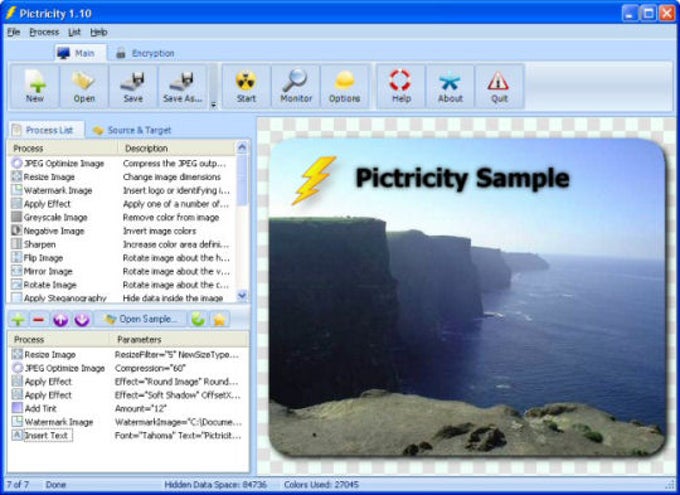Viewport: 680px width, 495px height.
Task: Select Apply Effect in the available processes list
Action: (121, 204)
